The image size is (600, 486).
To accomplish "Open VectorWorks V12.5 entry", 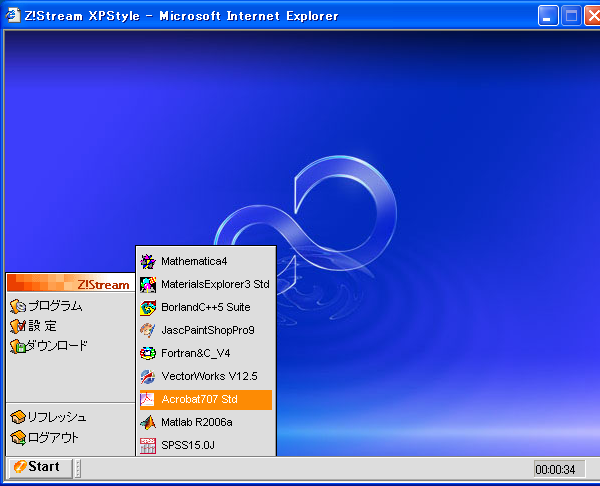I will coord(206,377).
